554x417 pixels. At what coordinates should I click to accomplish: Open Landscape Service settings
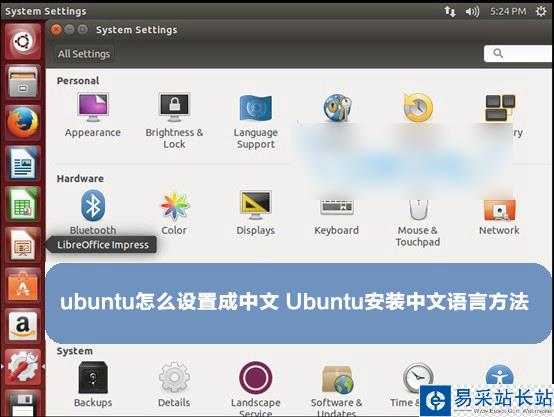(255, 388)
